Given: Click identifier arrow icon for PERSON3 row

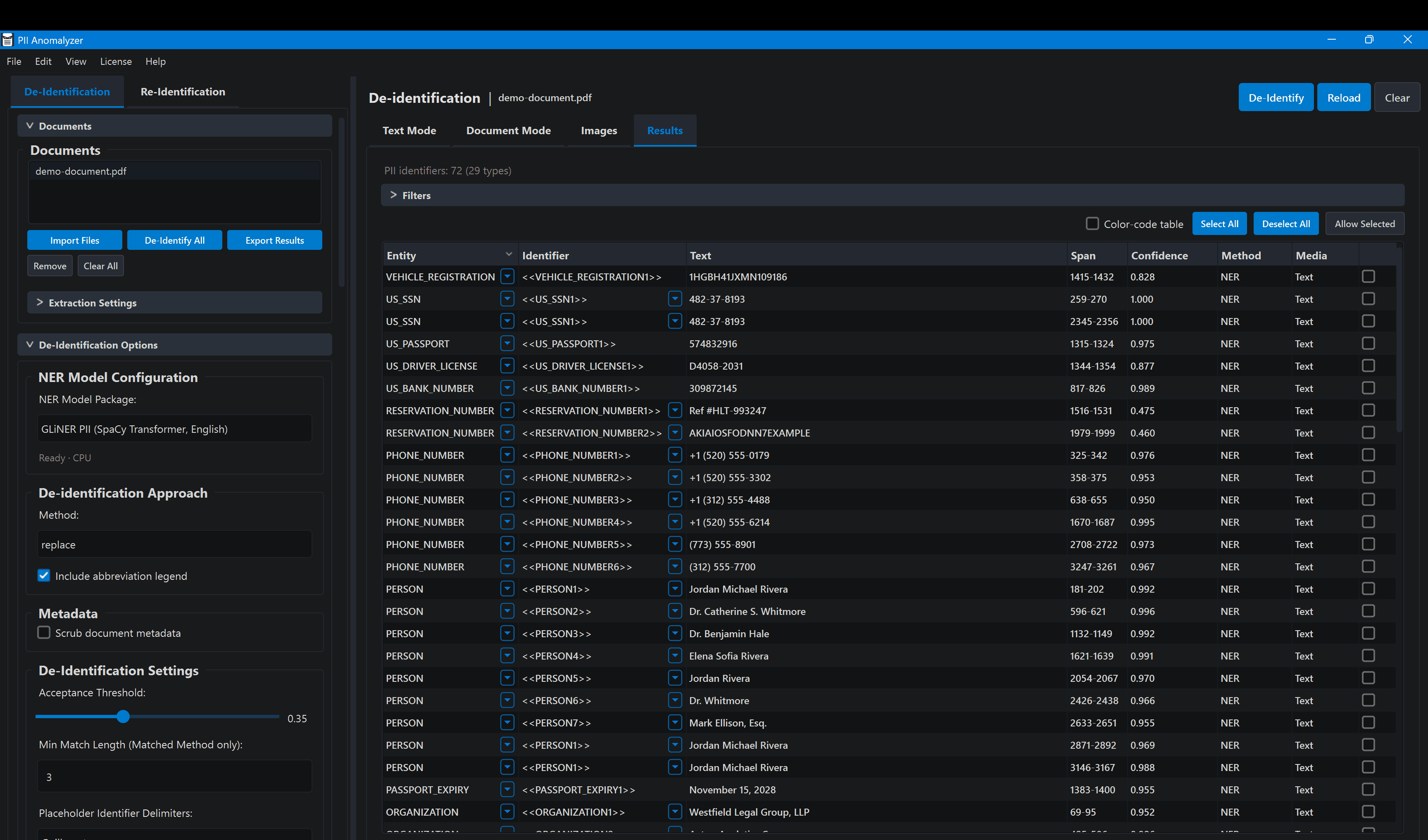Looking at the screenshot, I should 674,633.
